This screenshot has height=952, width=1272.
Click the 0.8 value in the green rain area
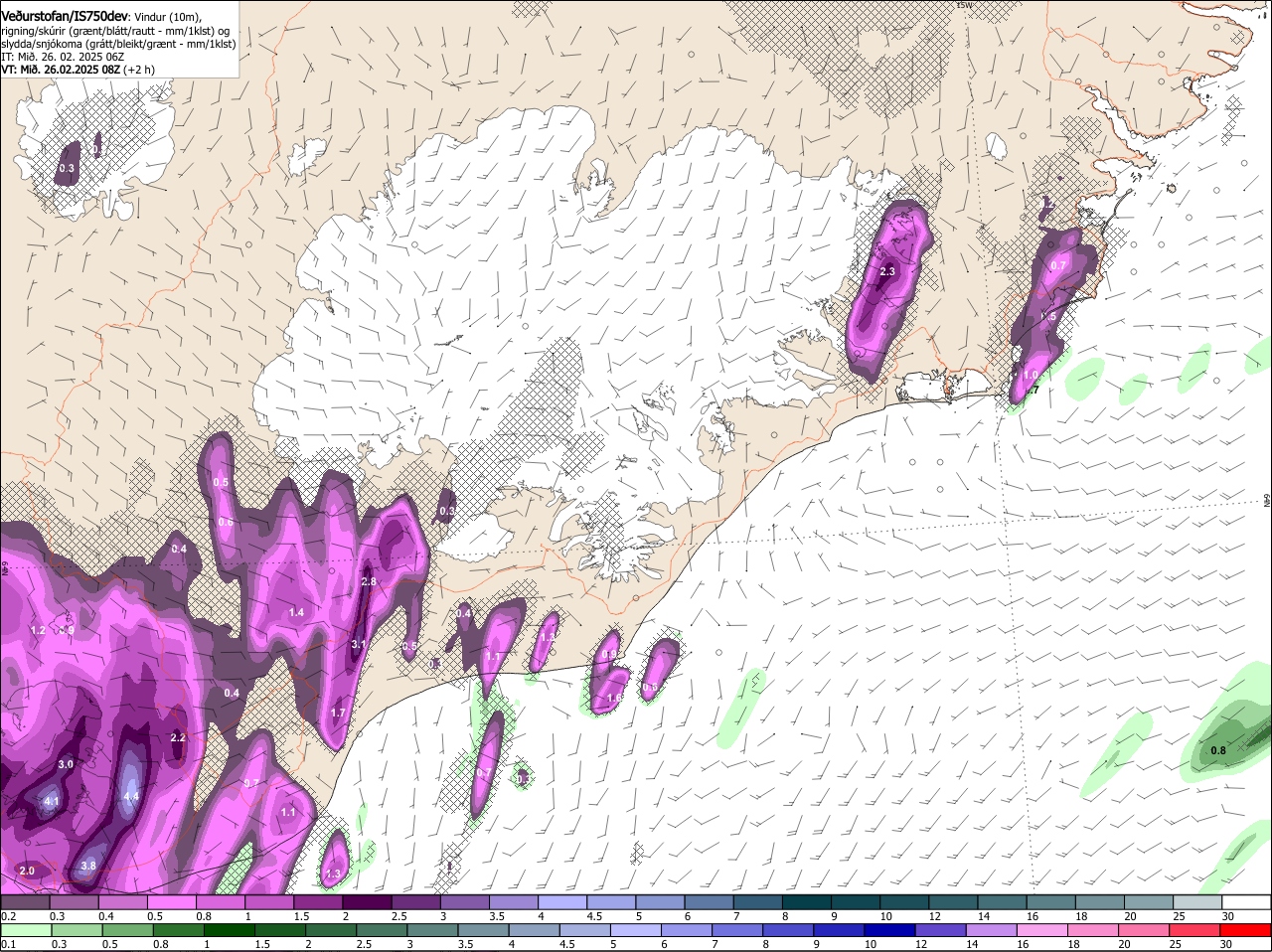tap(1218, 750)
